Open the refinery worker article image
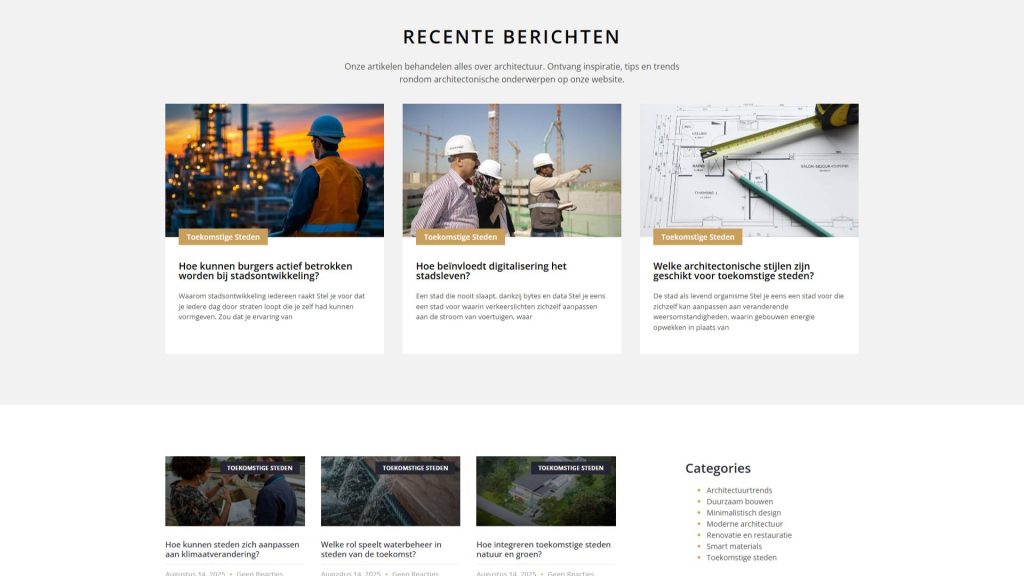Image resolution: width=1024 pixels, height=576 pixels. (x=274, y=168)
